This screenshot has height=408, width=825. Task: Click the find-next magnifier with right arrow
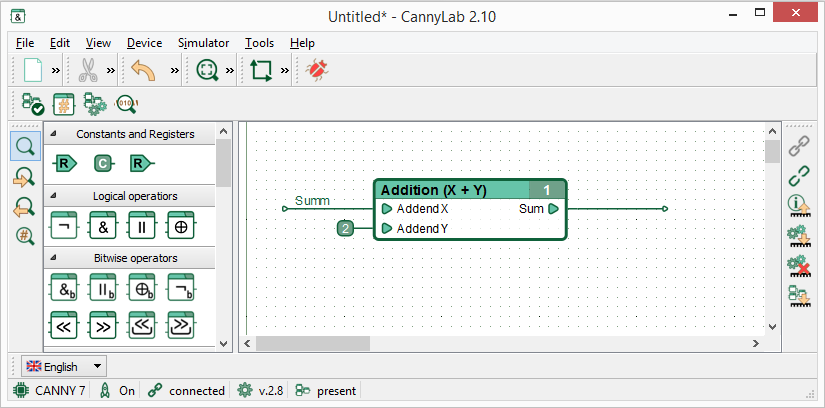click(24, 177)
